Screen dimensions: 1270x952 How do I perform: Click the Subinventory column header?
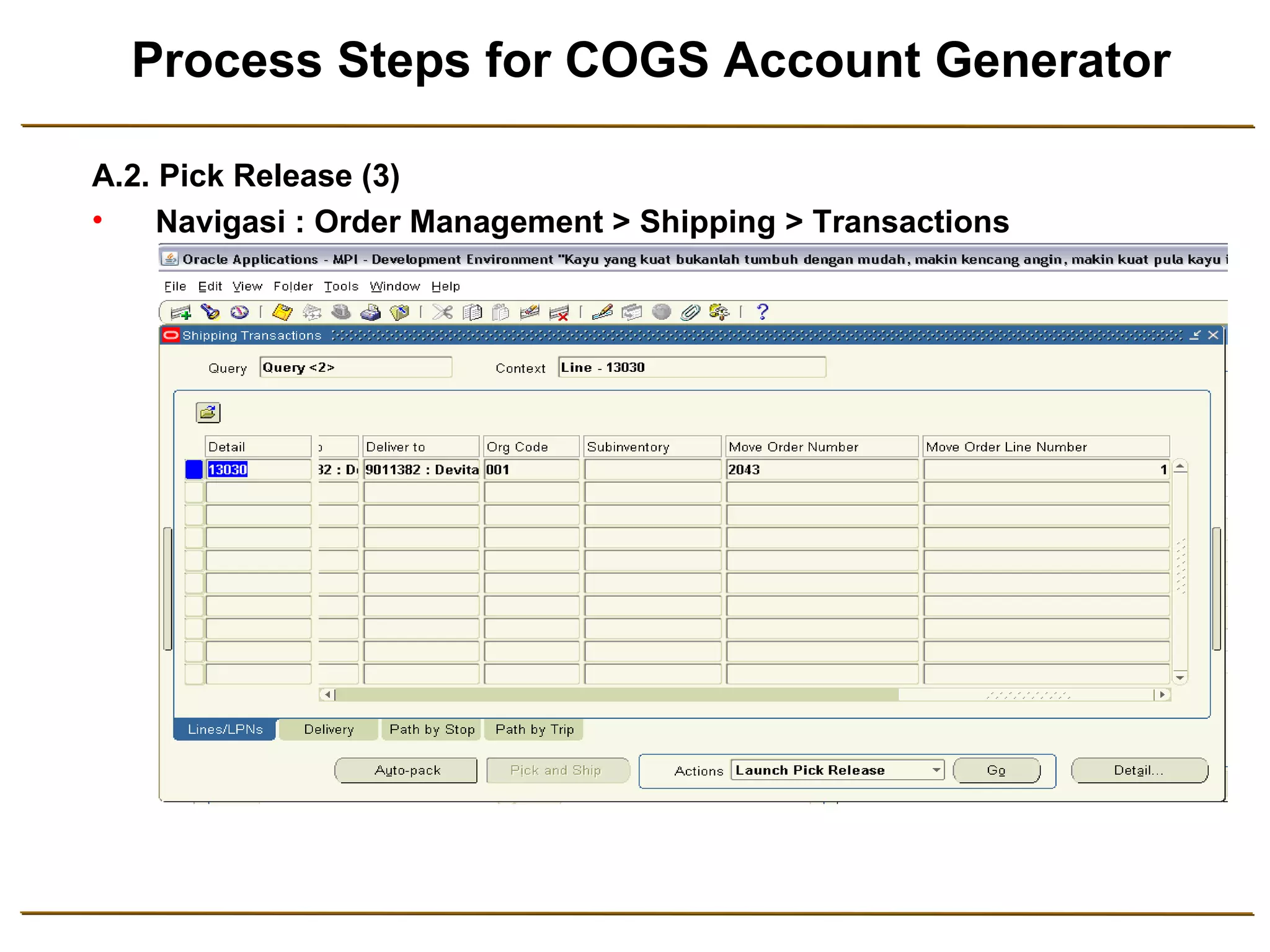pos(653,446)
